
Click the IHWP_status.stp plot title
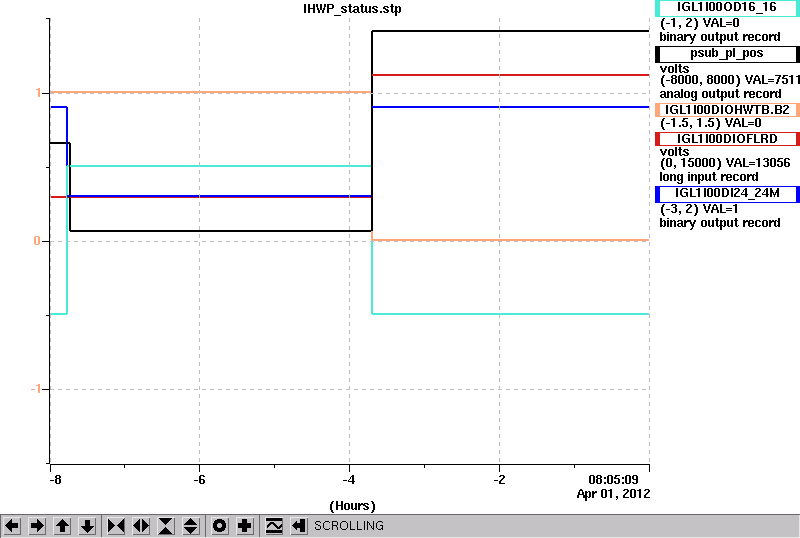click(352, 9)
